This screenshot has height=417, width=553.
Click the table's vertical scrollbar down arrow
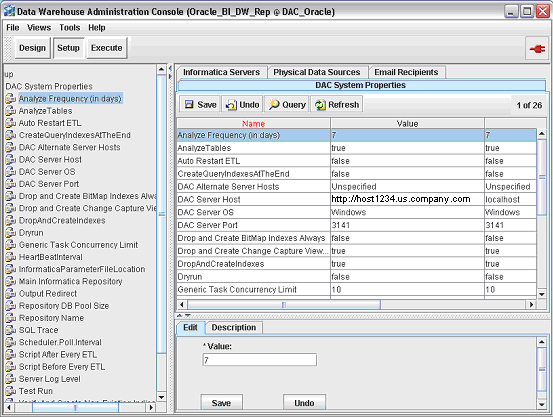541,294
